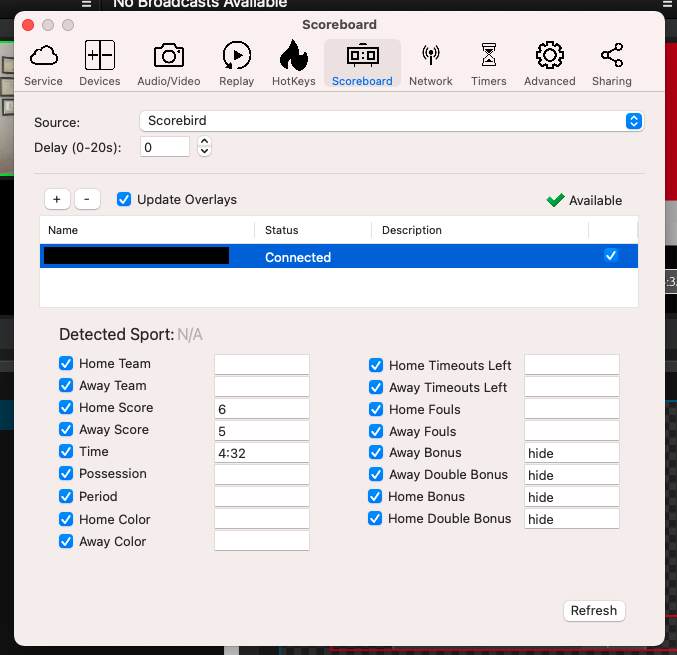Open the Timers hourglass pane
Viewport: 677px width, 655px height.
488,63
